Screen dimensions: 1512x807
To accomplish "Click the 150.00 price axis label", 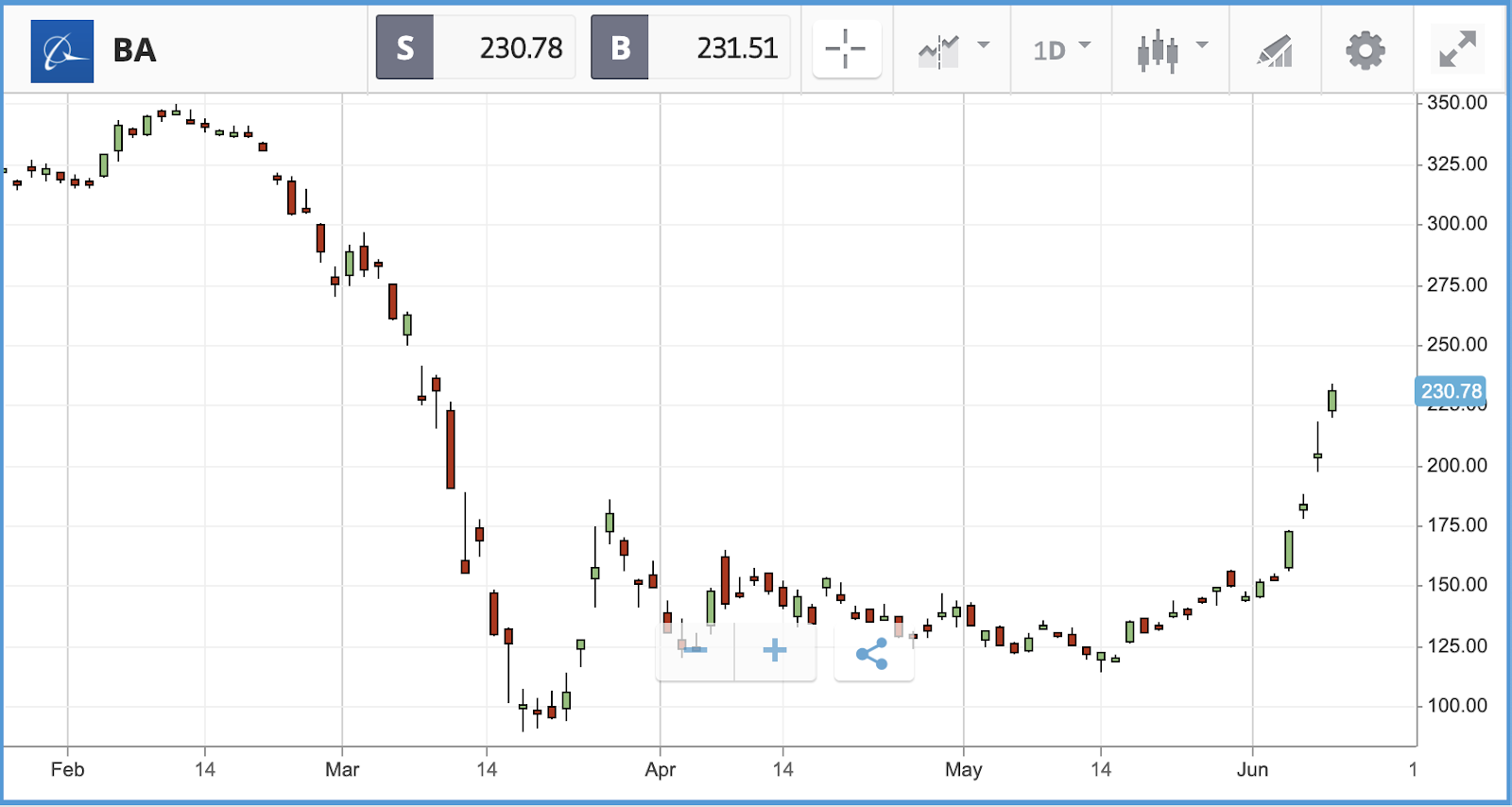I will (1456, 585).
